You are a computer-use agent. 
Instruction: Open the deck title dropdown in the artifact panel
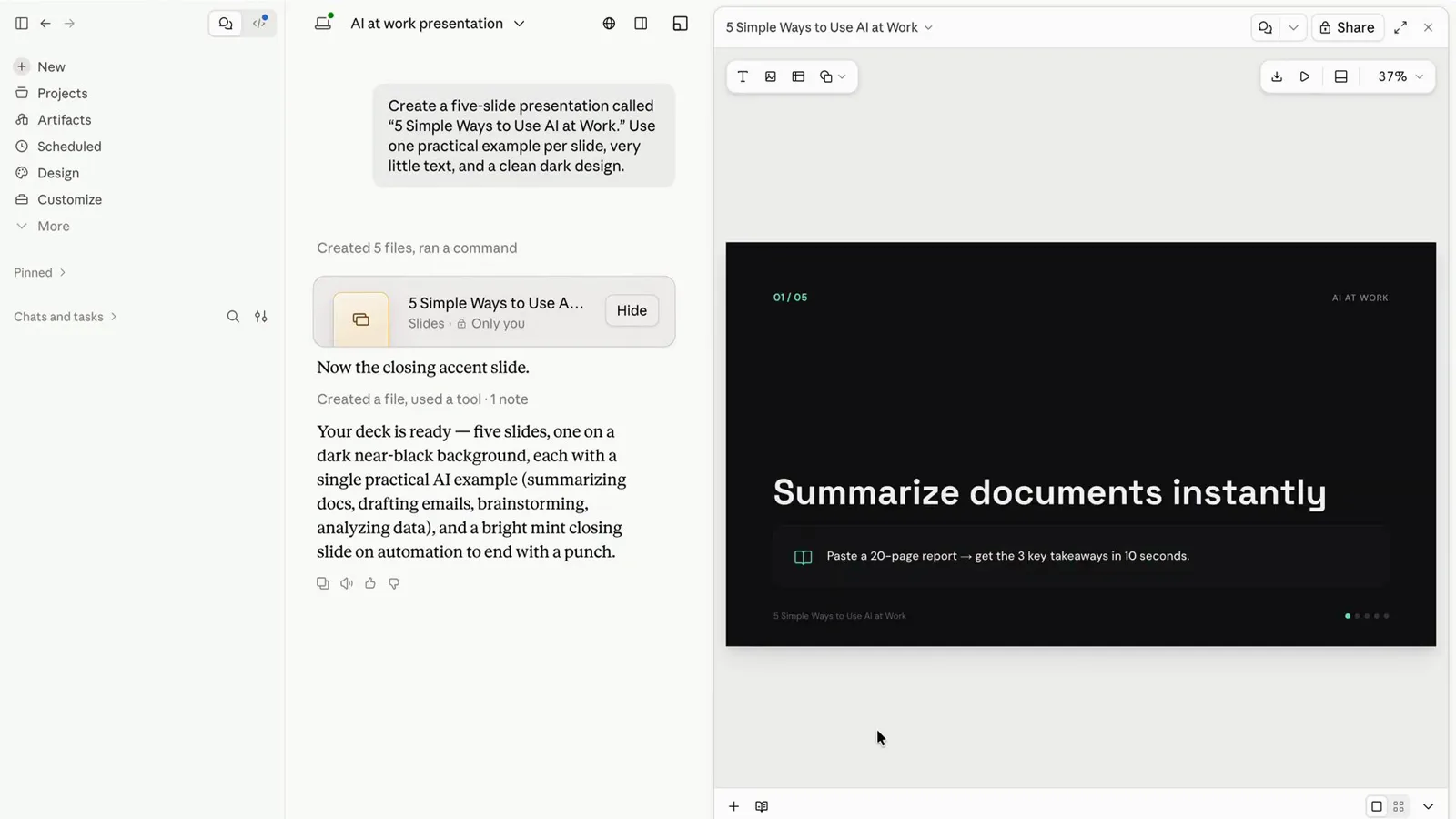[829, 27]
